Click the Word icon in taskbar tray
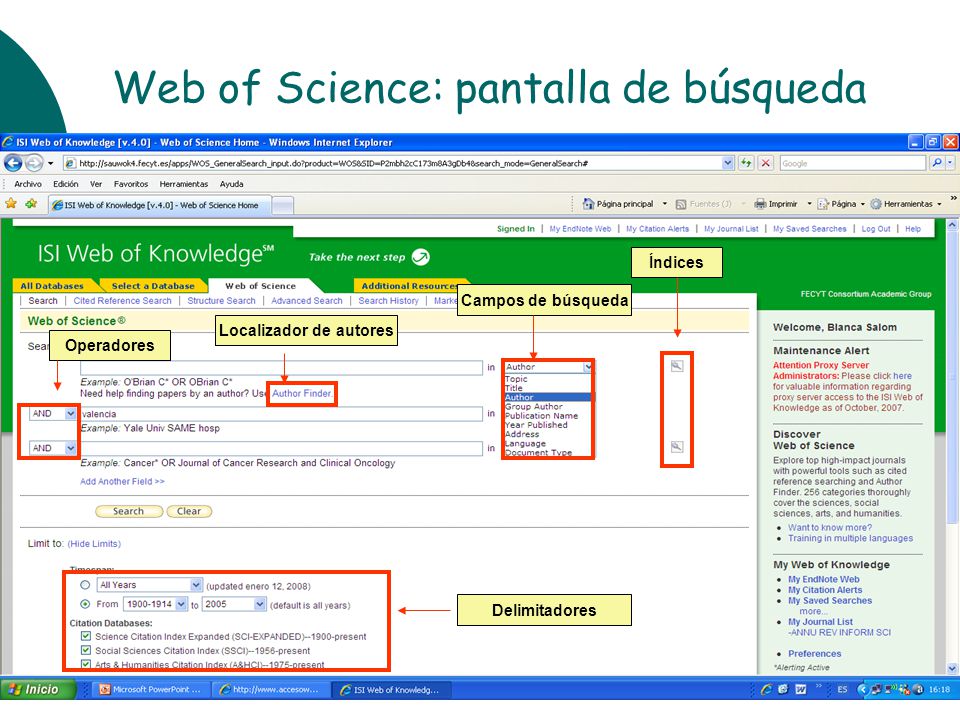The height and width of the screenshot is (720, 960). (801, 689)
